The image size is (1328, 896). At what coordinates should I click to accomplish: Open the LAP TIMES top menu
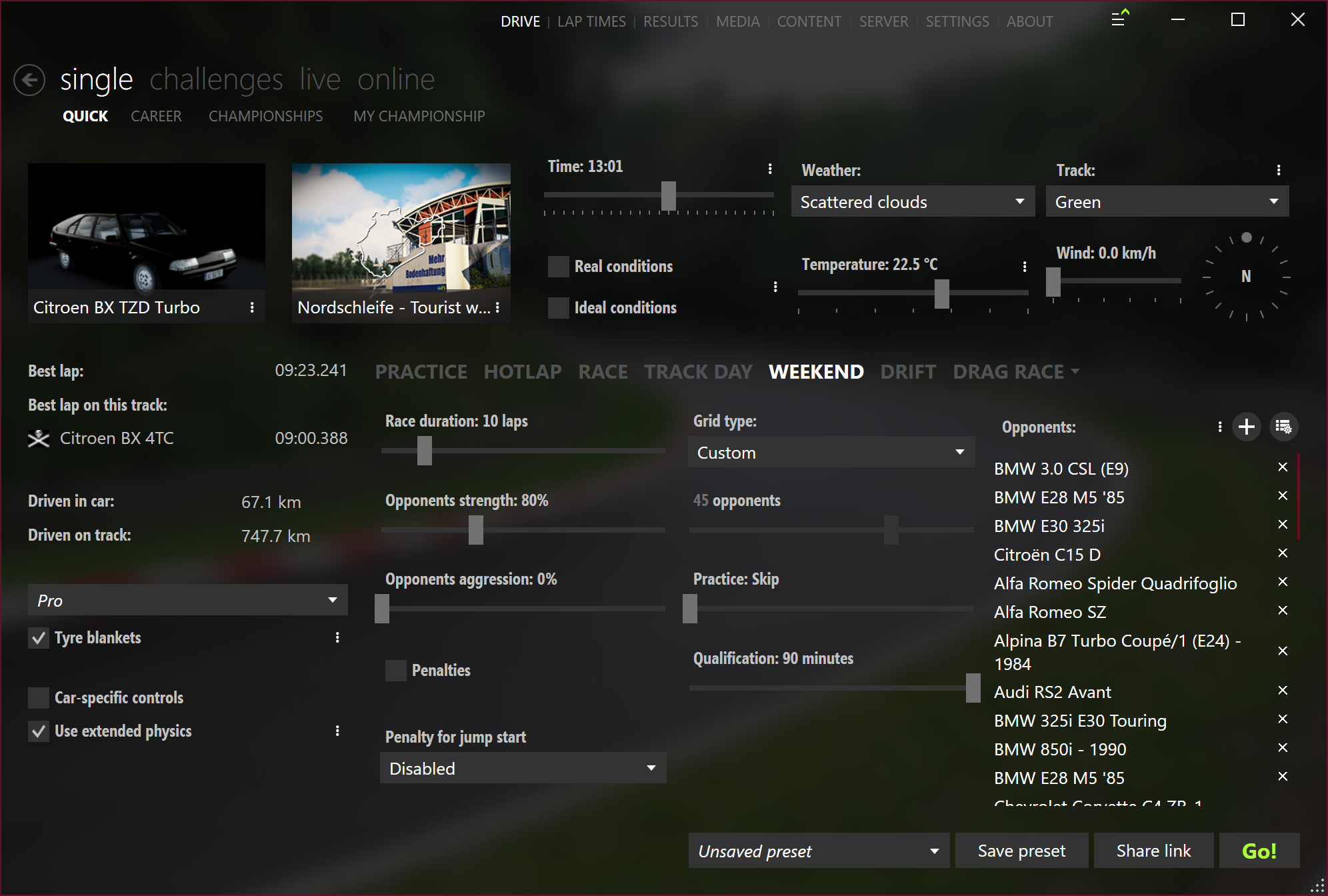coord(591,21)
